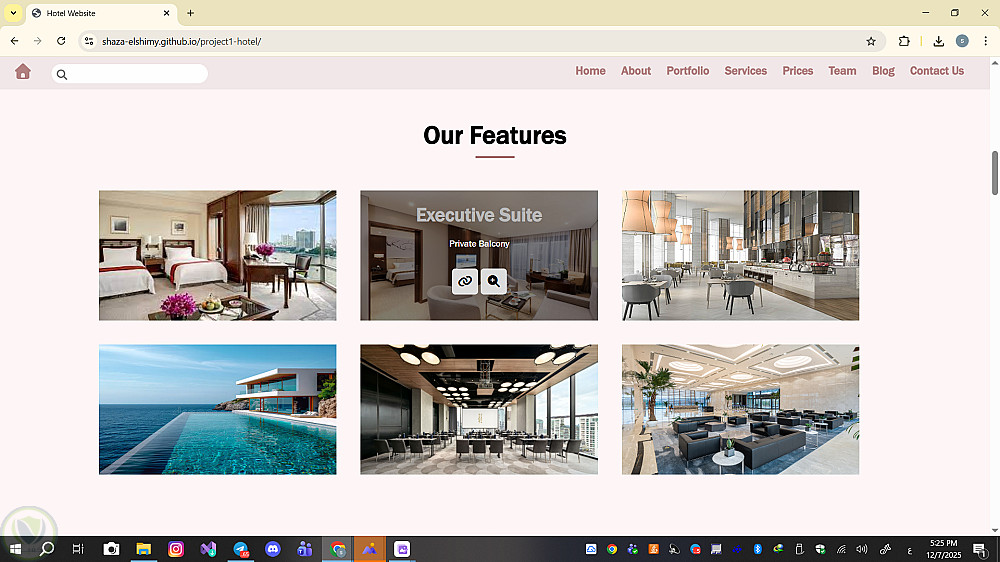The image size is (1000, 562).
Task: Click the page vertical scrollbar thumb
Action: (x=994, y=173)
